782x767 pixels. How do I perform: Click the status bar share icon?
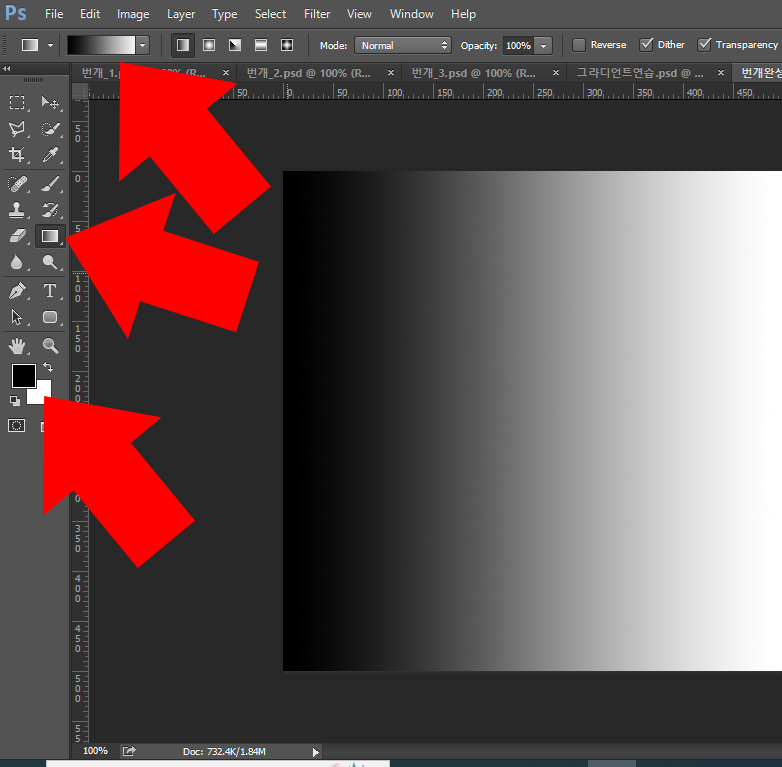[129, 751]
